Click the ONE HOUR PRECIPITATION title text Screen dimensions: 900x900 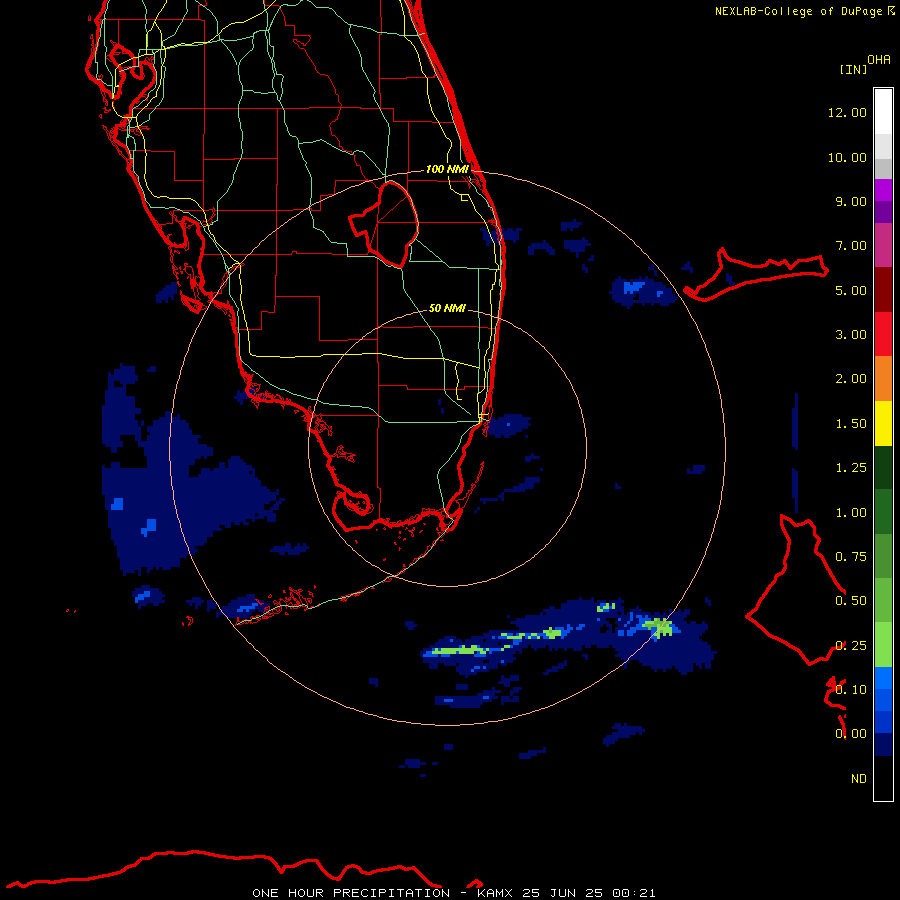pos(351,893)
